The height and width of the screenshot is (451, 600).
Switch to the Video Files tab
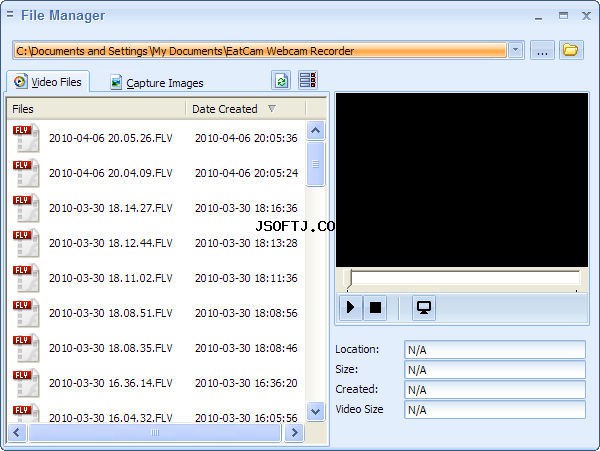pyautogui.click(x=48, y=81)
